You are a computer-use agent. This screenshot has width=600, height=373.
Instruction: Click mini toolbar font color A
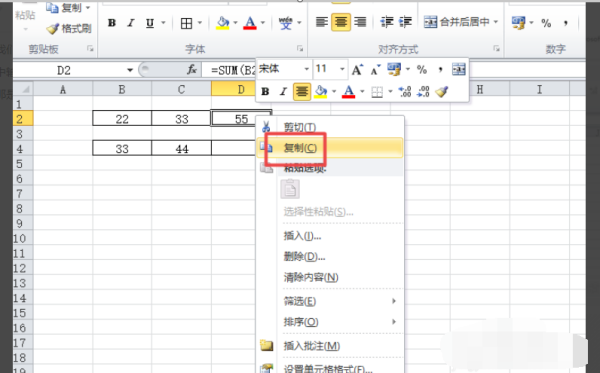click(x=348, y=92)
